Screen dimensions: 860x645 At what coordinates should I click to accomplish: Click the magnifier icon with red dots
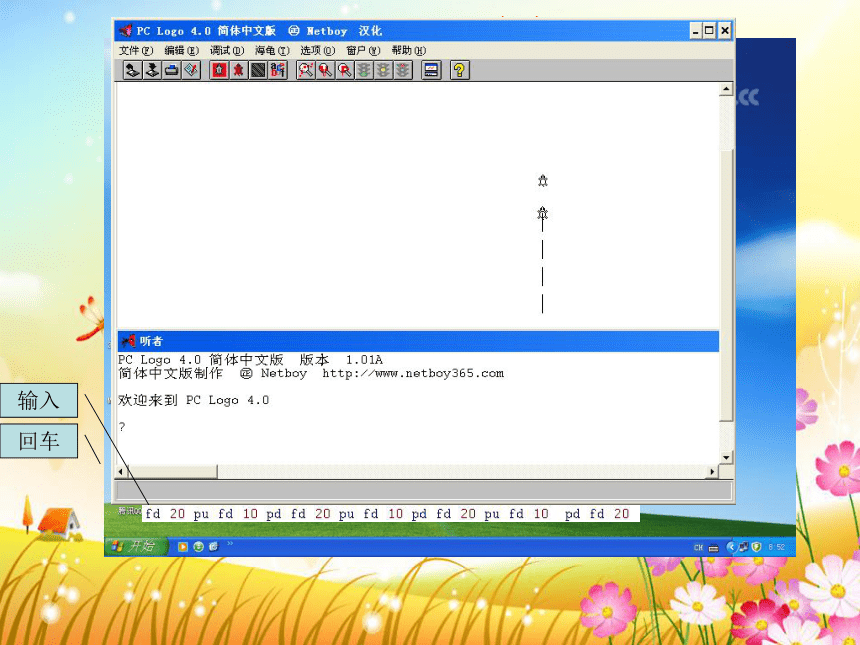pyautogui.click(x=305, y=70)
